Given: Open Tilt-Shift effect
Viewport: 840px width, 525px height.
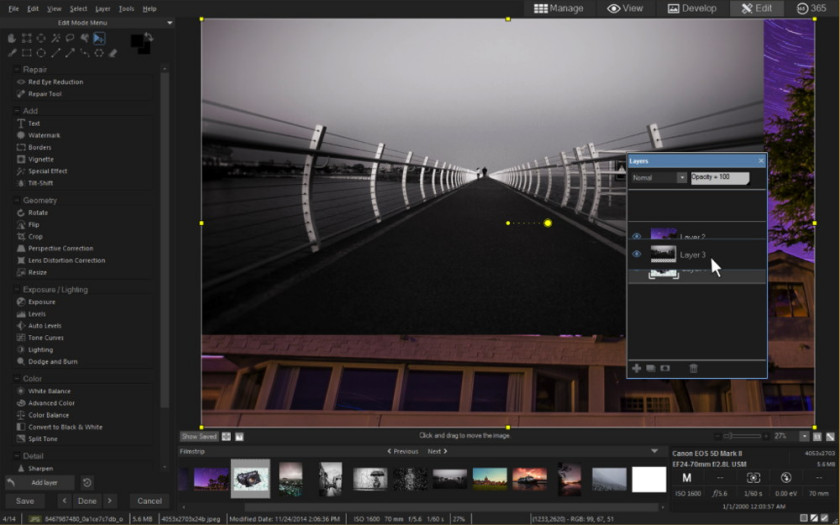Looking at the screenshot, I should pos(35,183).
